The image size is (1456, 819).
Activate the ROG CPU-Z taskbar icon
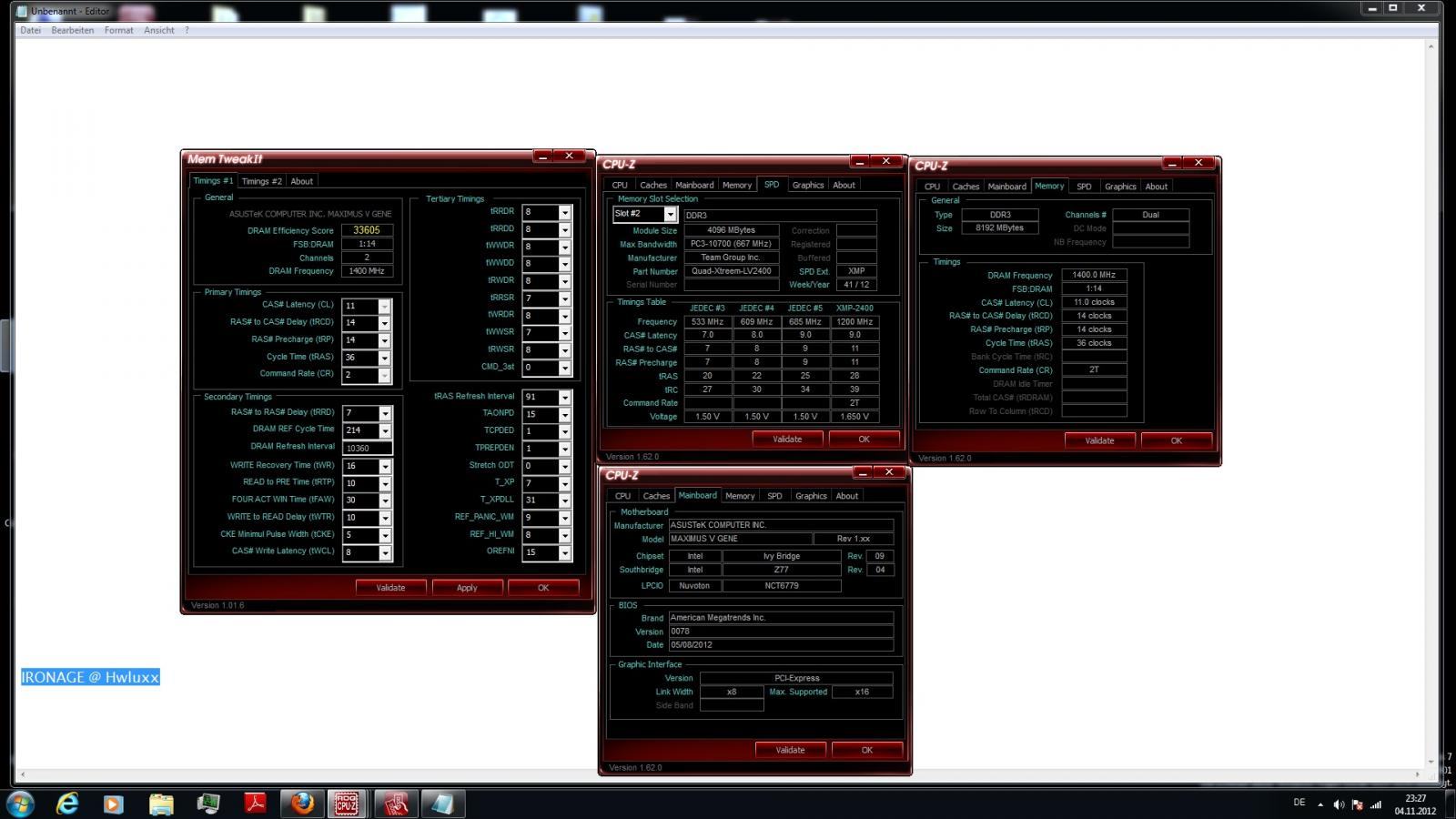[x=347, y=804]
